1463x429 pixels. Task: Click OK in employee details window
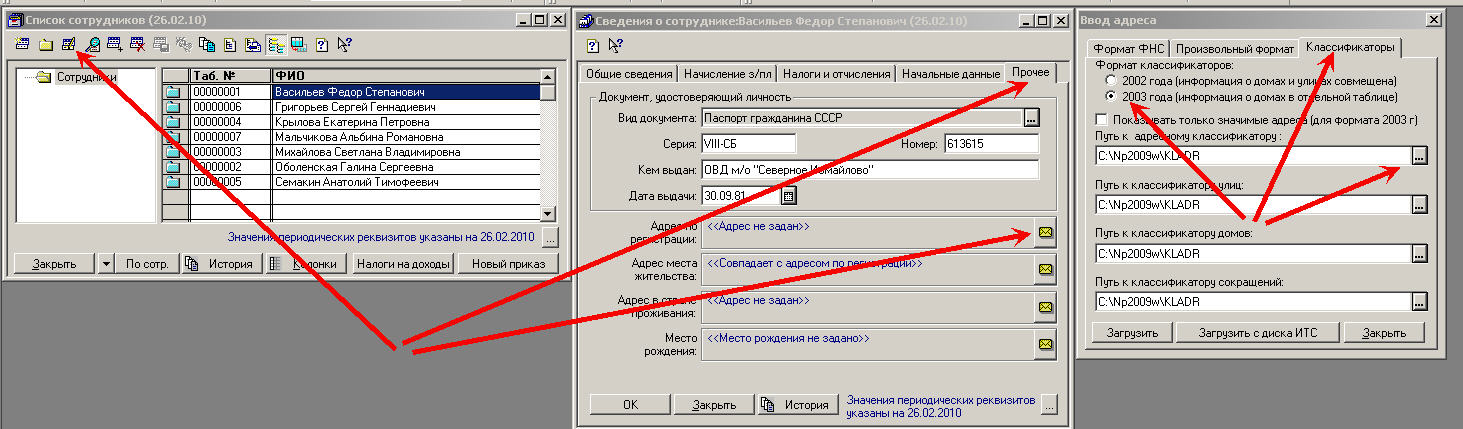click(630, 405)
